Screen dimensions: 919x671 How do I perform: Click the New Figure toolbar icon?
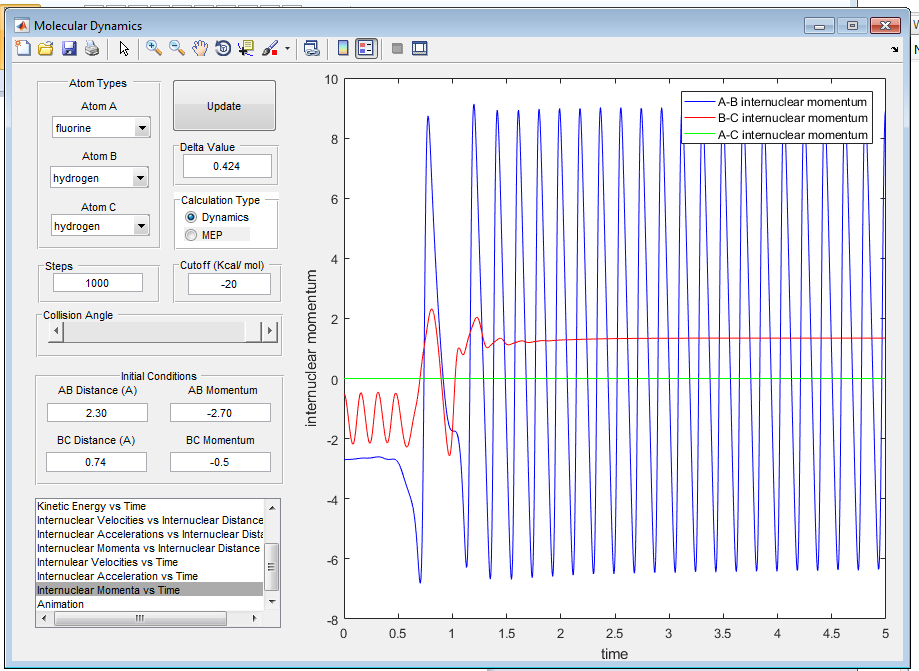pos(23,48)
